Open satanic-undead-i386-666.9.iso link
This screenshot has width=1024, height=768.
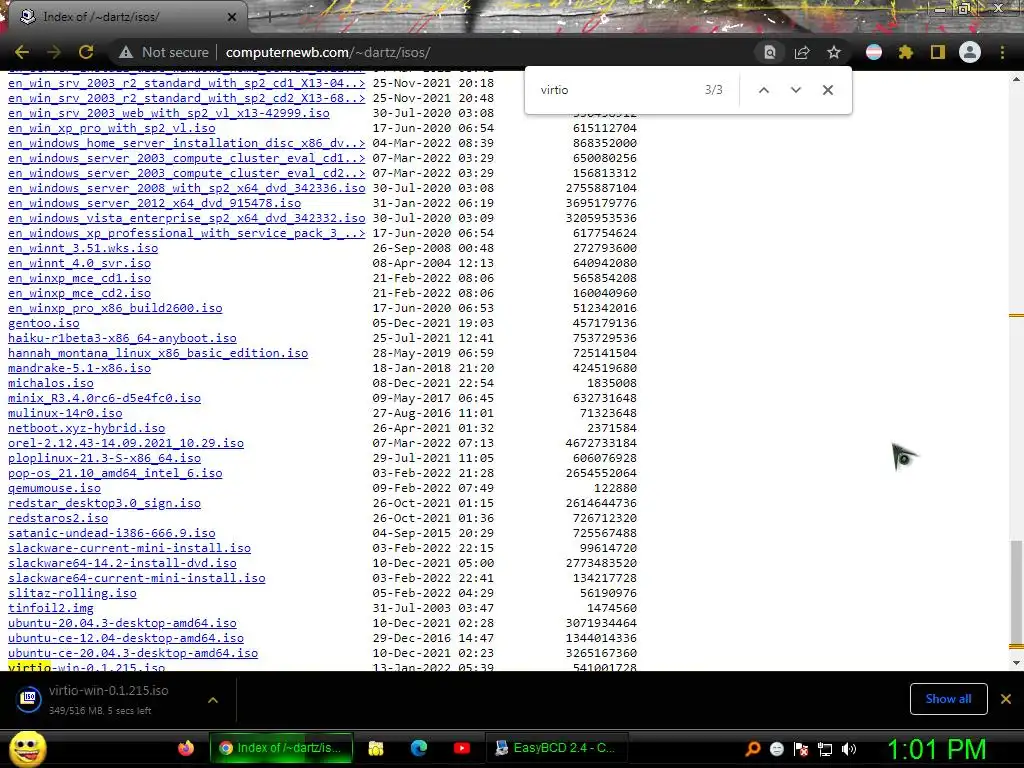click(x=112, y=534)
